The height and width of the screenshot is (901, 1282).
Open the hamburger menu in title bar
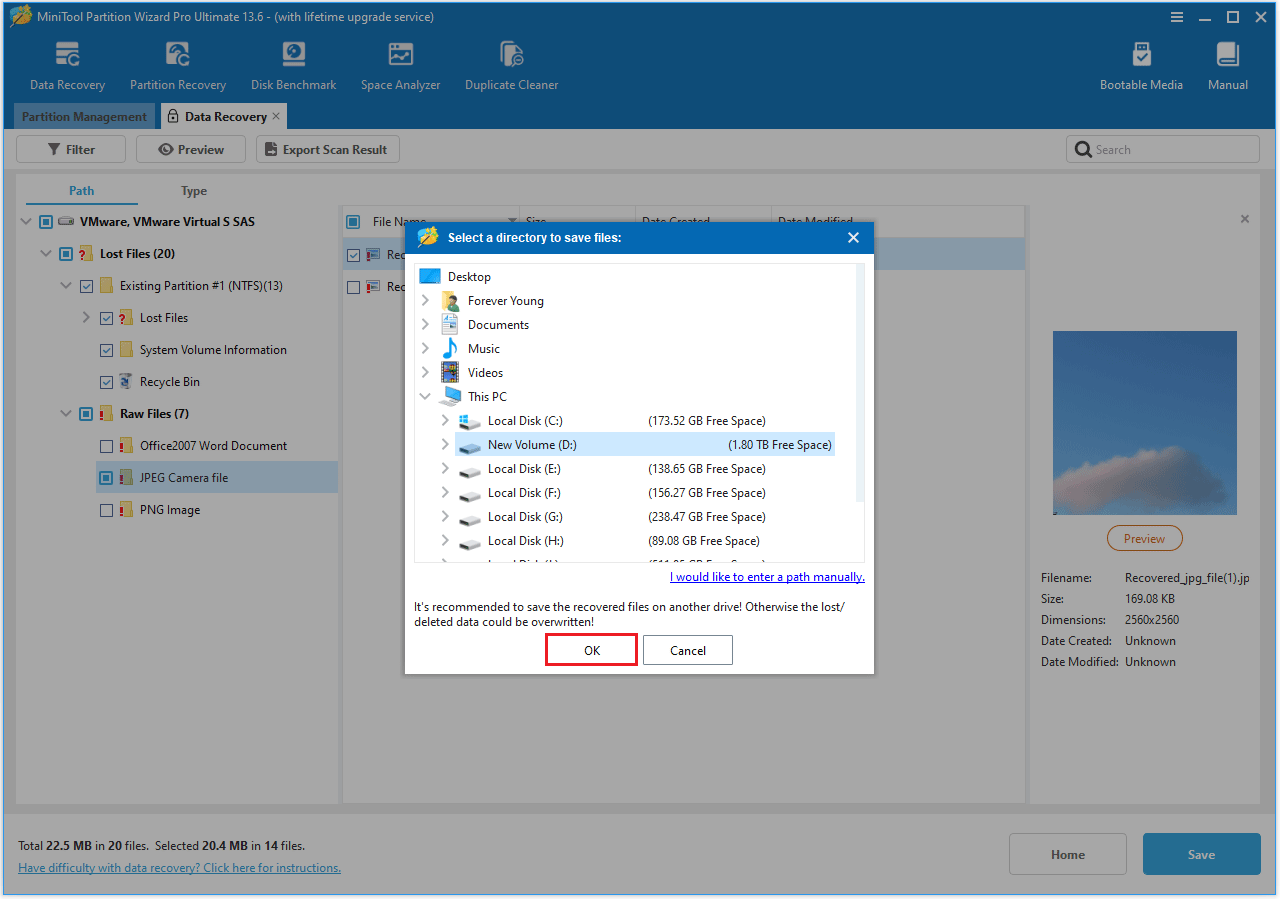[x=1177, y=16]
